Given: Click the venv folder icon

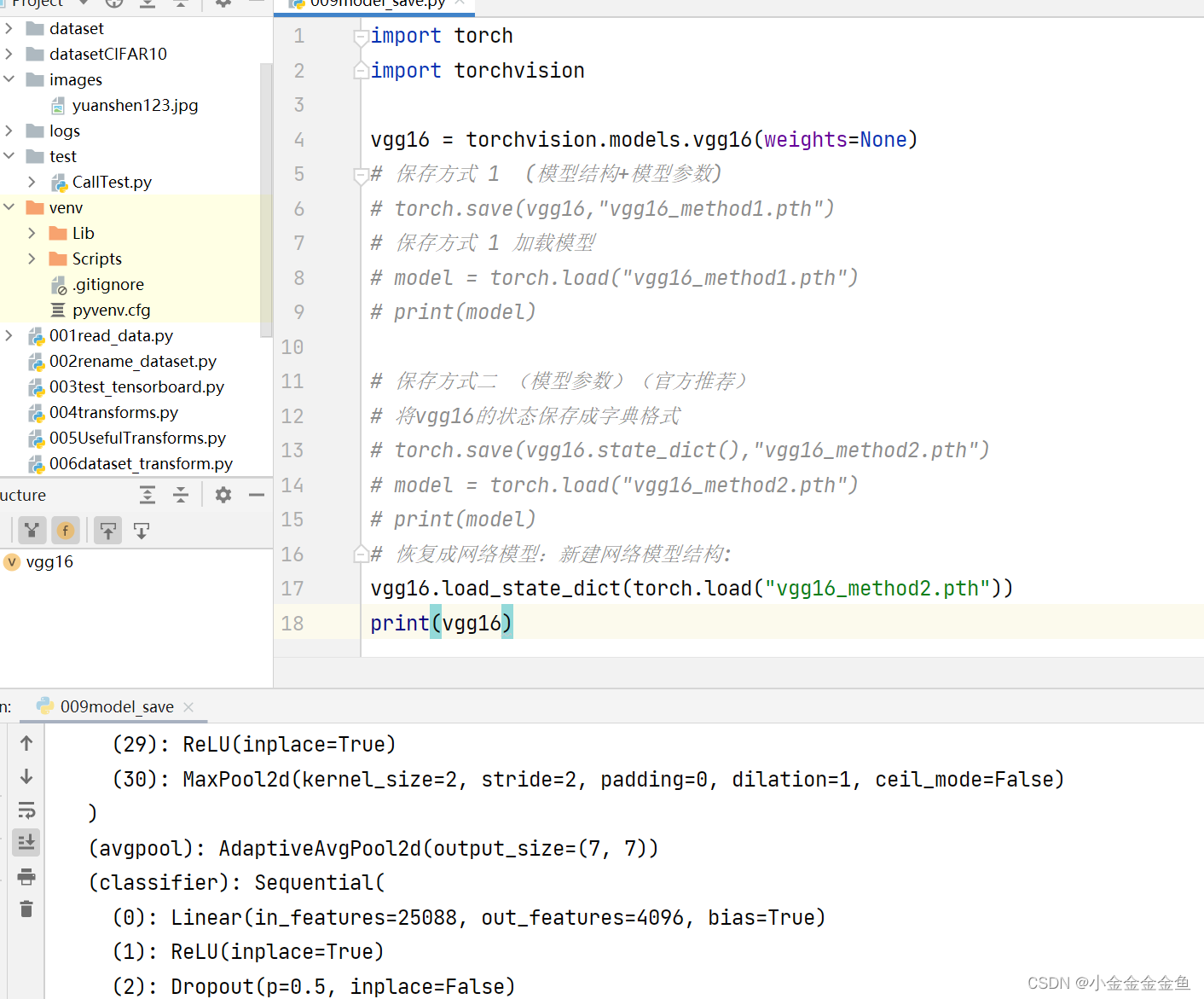Looking at the screenshot, I should [35, 207].
